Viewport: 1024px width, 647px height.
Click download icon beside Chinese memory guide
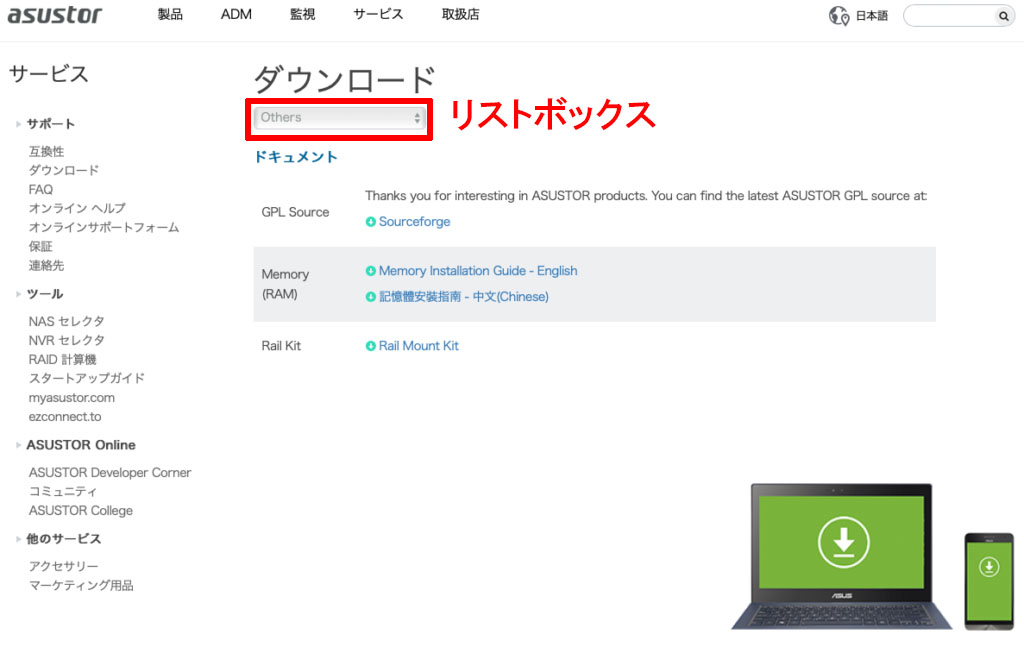371,297
